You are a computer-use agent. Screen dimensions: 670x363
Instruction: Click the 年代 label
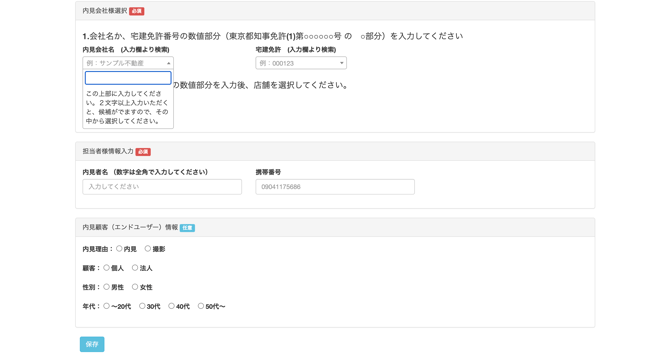91,306
